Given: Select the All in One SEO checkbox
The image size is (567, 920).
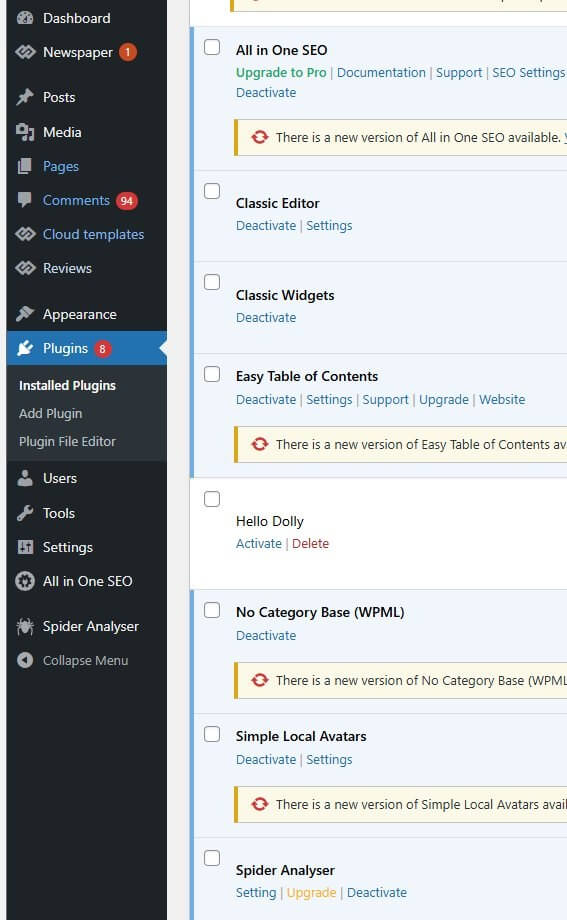Looking at the screenshot, I should [x=212, y=47].
